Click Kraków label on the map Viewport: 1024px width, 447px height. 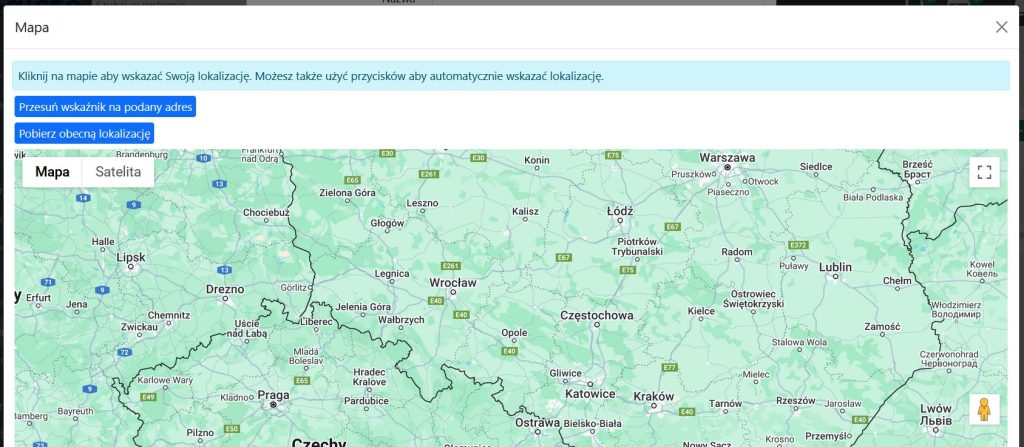click(x=653, y=396)
